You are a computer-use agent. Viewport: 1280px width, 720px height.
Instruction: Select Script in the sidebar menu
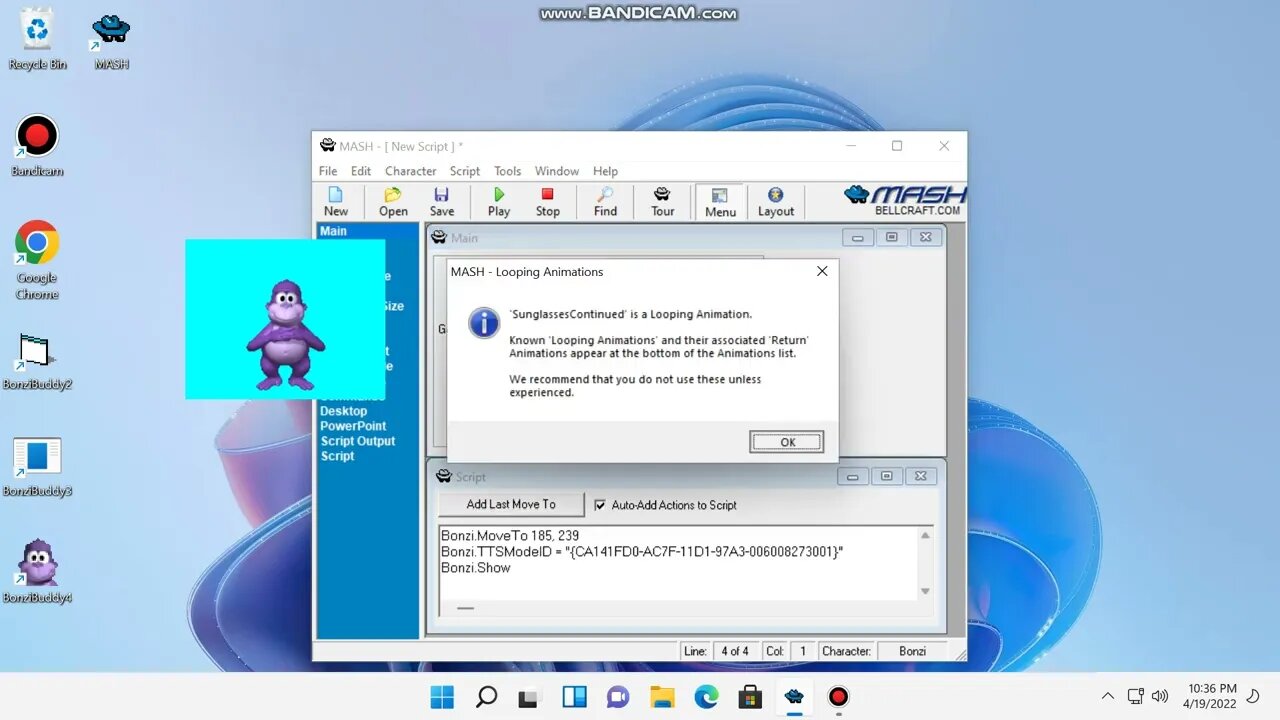point(337,456)
